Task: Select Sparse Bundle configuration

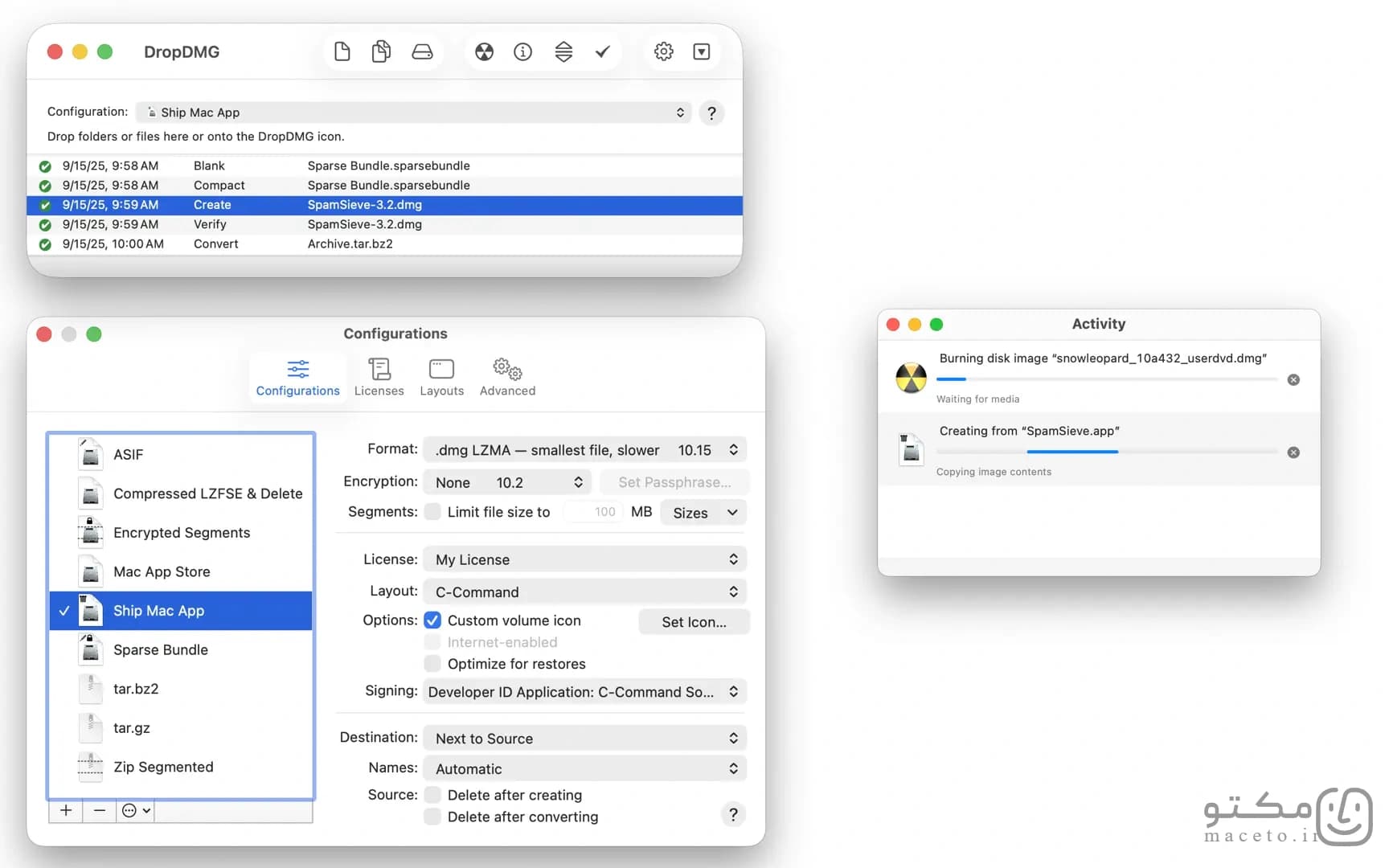Action: [x=180, y=649]
